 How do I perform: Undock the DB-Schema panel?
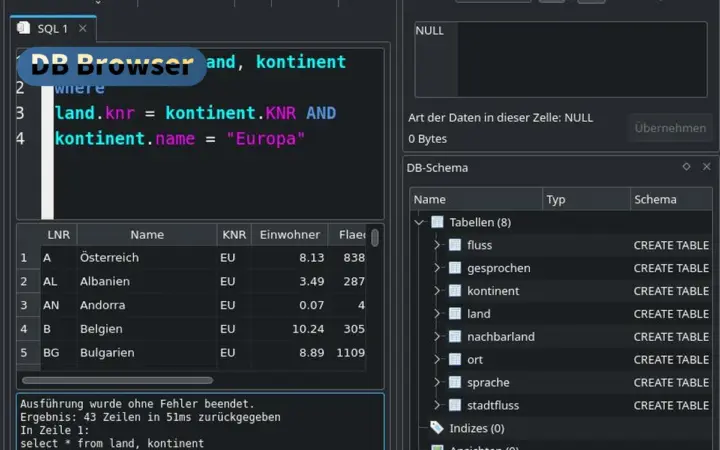686,167
